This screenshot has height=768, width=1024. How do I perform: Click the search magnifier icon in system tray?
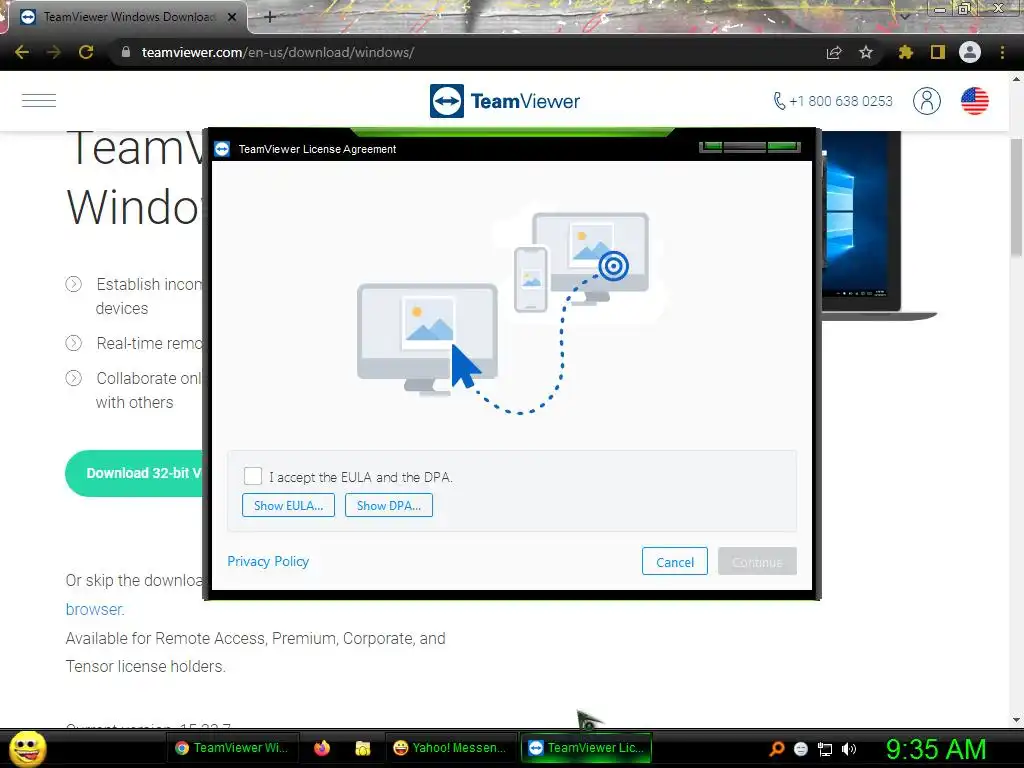776,749
